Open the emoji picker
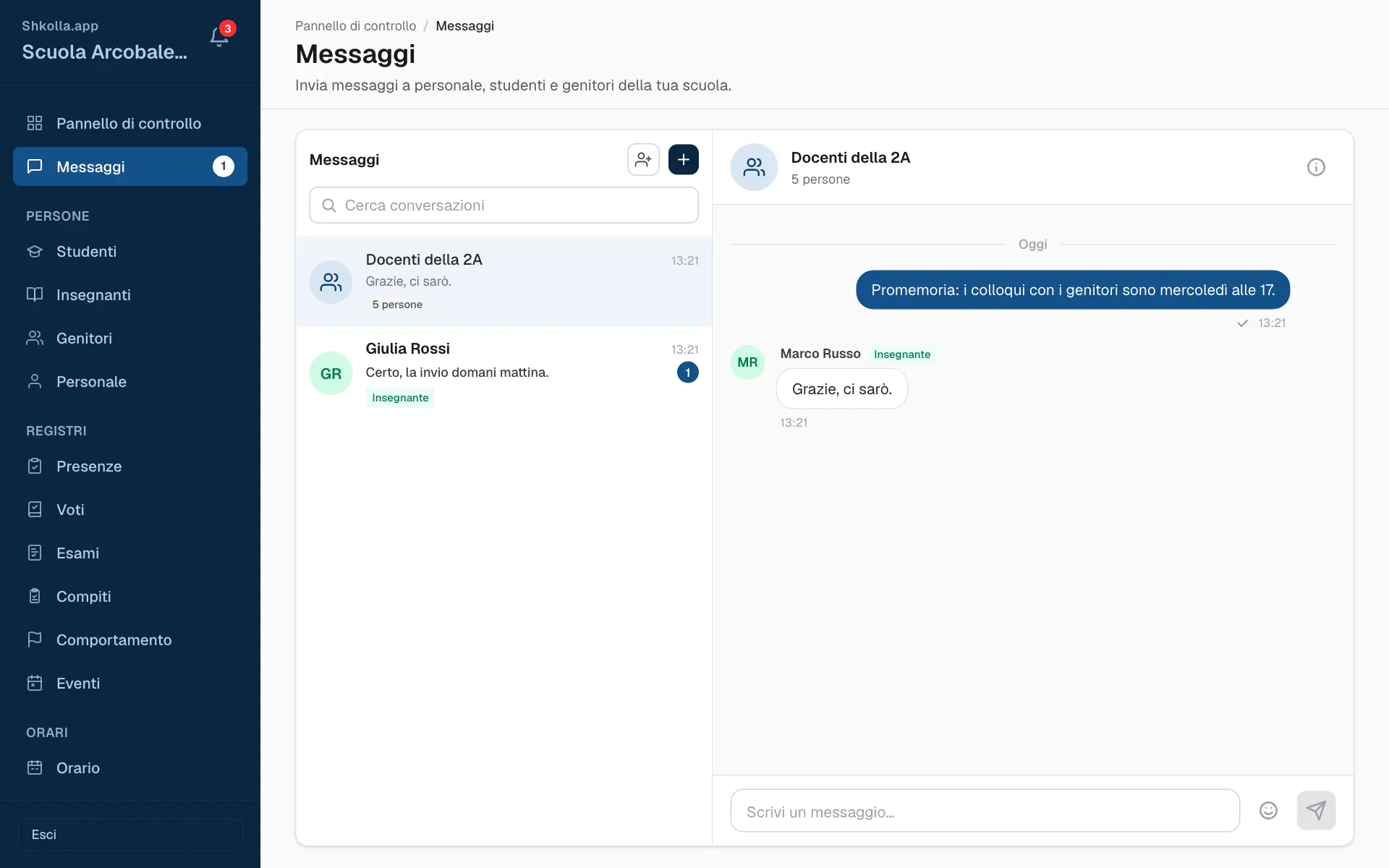Image resolution: width=1389 pixels, height=868 pixels. (x=1268, y=811)
